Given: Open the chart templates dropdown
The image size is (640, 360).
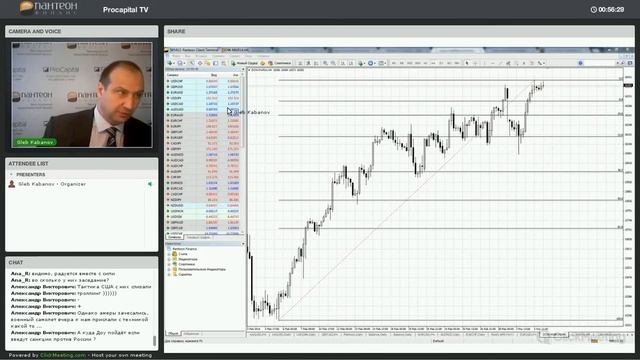Looking at the screenshot, I should tap(382, 63).
